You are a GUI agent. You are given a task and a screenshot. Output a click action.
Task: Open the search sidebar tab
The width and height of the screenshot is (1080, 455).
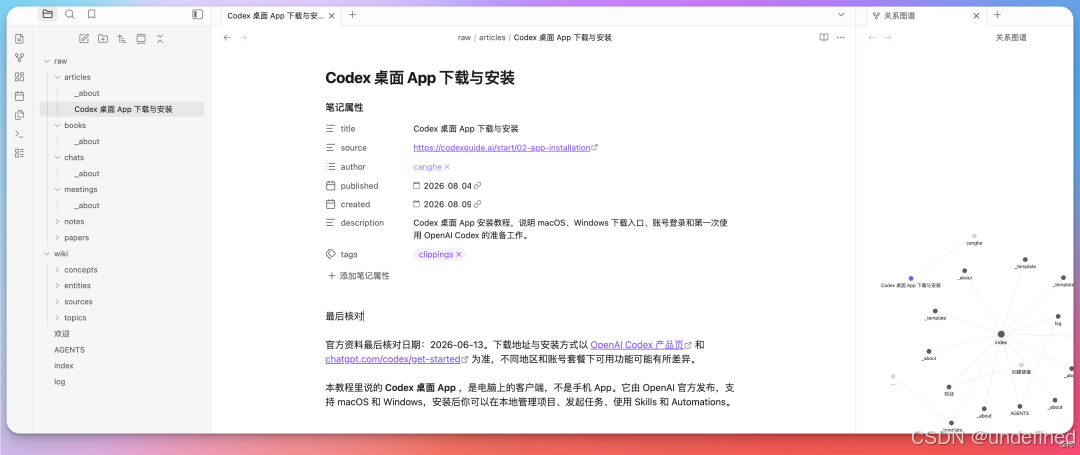(70, 14)
